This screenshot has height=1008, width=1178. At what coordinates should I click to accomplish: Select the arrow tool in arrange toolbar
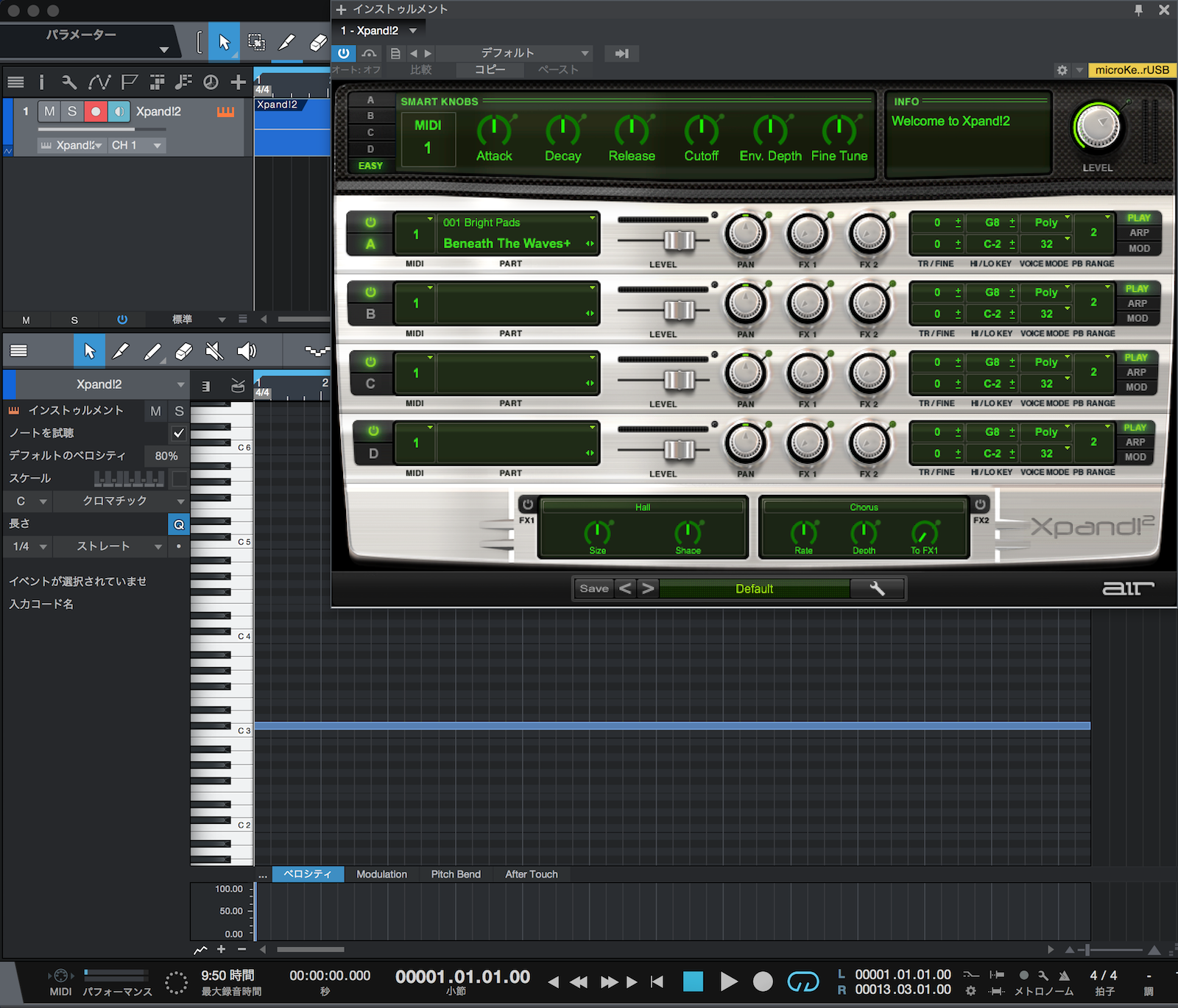224,42
